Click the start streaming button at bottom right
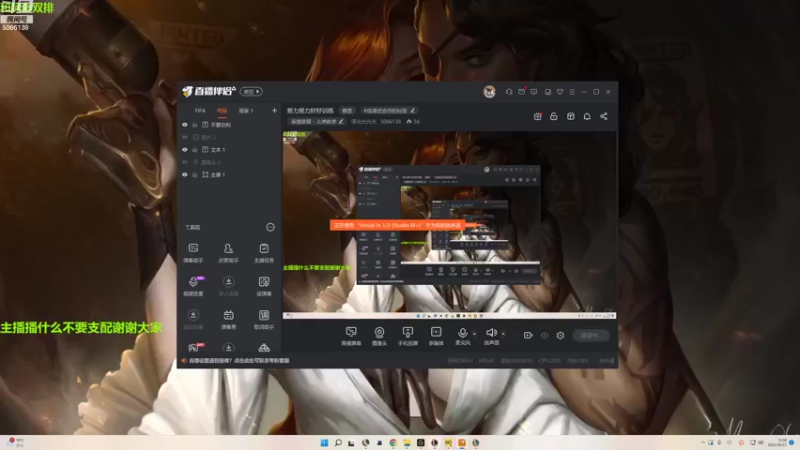The height and width of the screenshot is (450, 800). click(x=590, y=335)
